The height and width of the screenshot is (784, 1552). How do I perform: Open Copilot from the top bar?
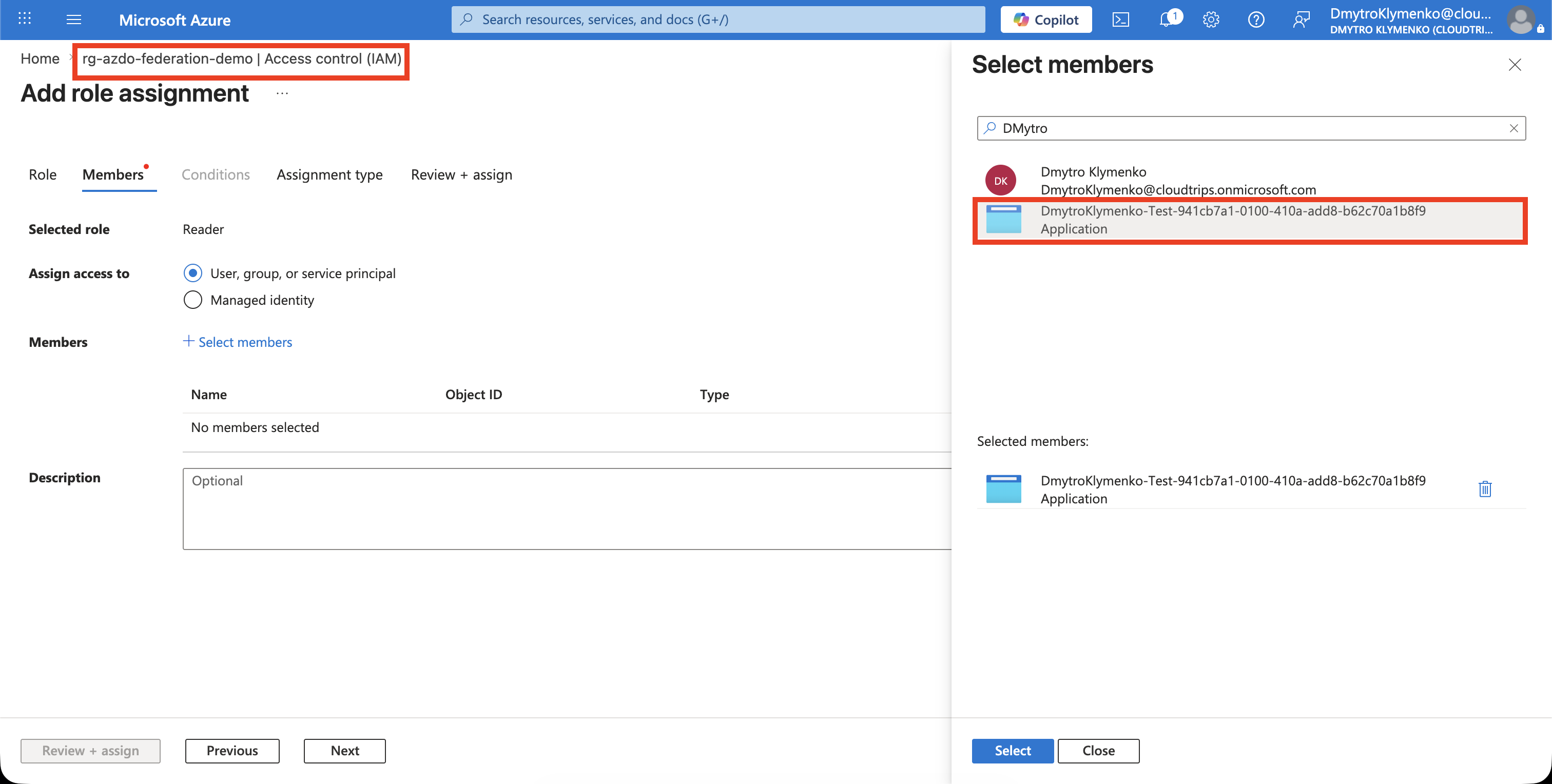1046,19
